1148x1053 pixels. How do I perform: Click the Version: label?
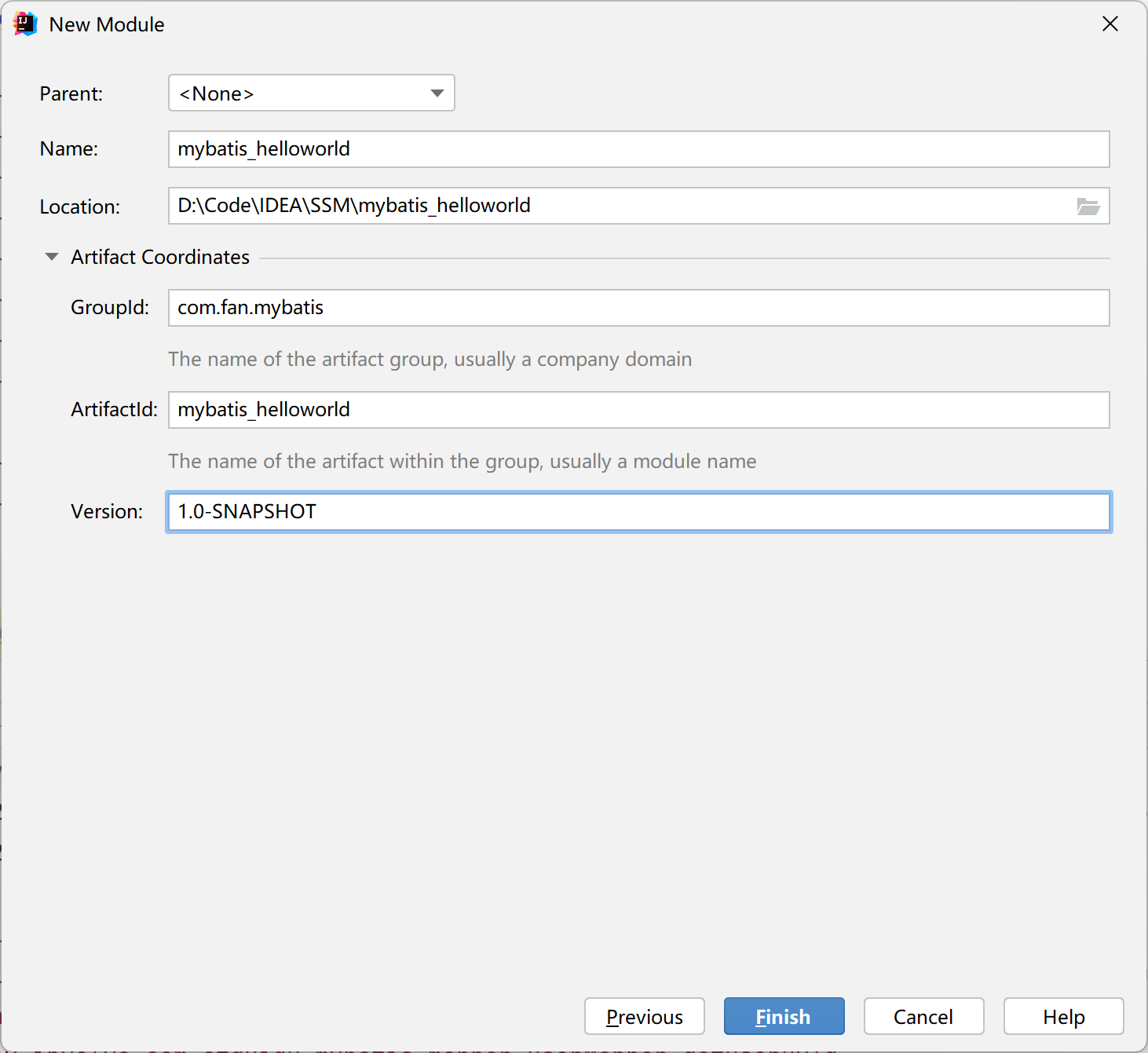tap(107, 511)
